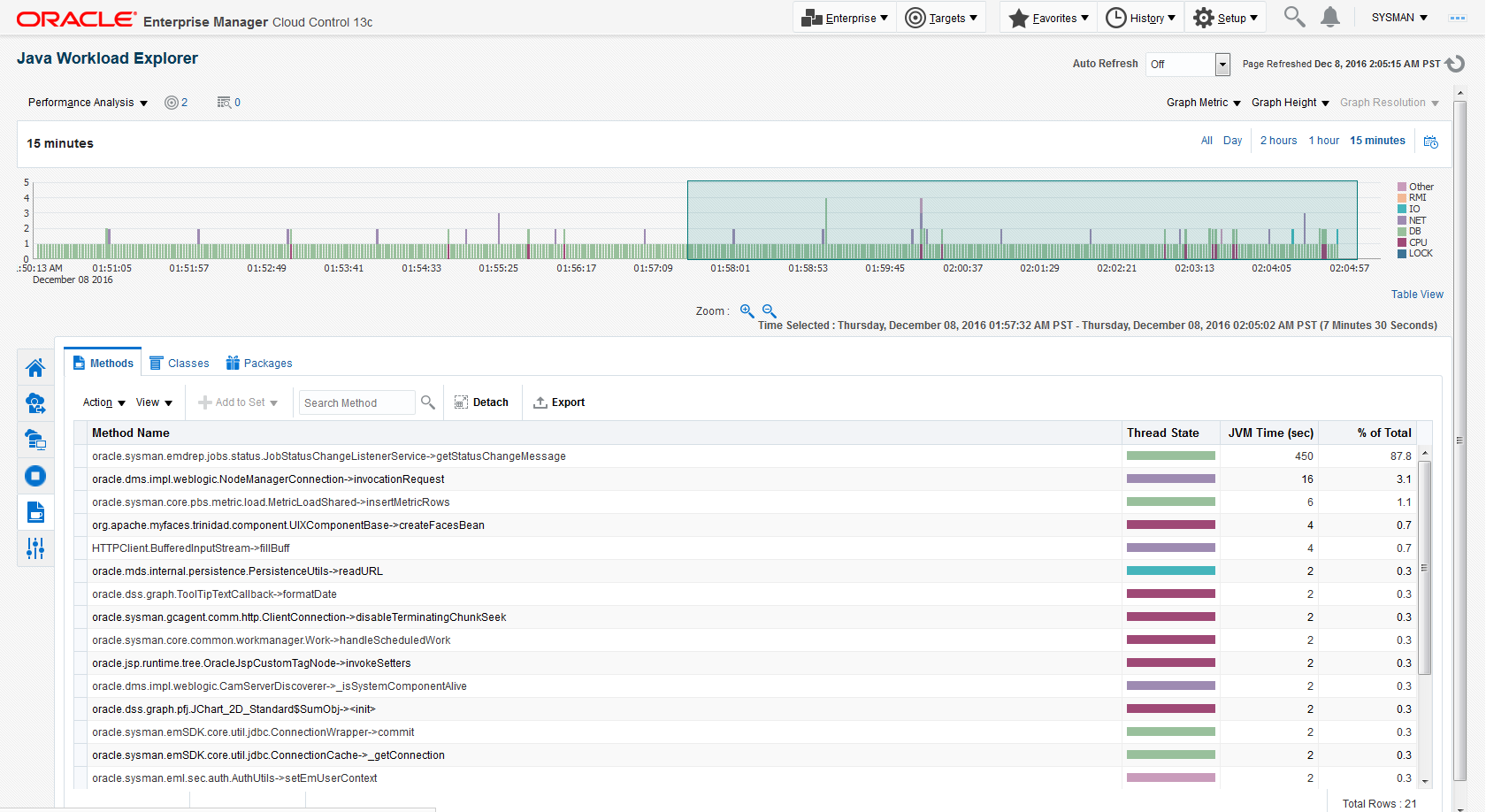This screenshot has width=1486, height=812.
Task: Click the cloud server and monitor sidebar icon
Action: click(x=35, y=440)
